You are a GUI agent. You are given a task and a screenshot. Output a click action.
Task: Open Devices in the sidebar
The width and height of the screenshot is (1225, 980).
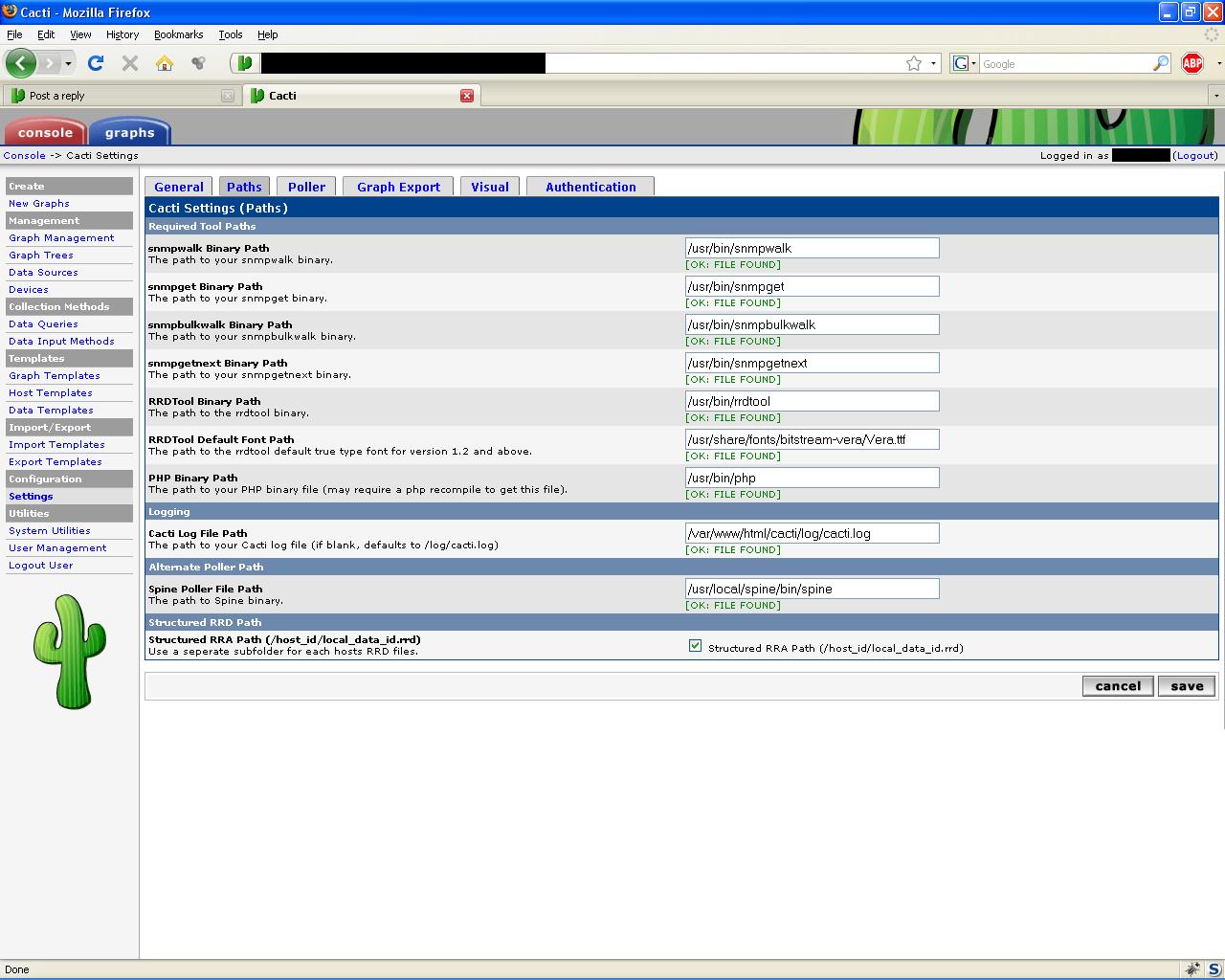29,289
